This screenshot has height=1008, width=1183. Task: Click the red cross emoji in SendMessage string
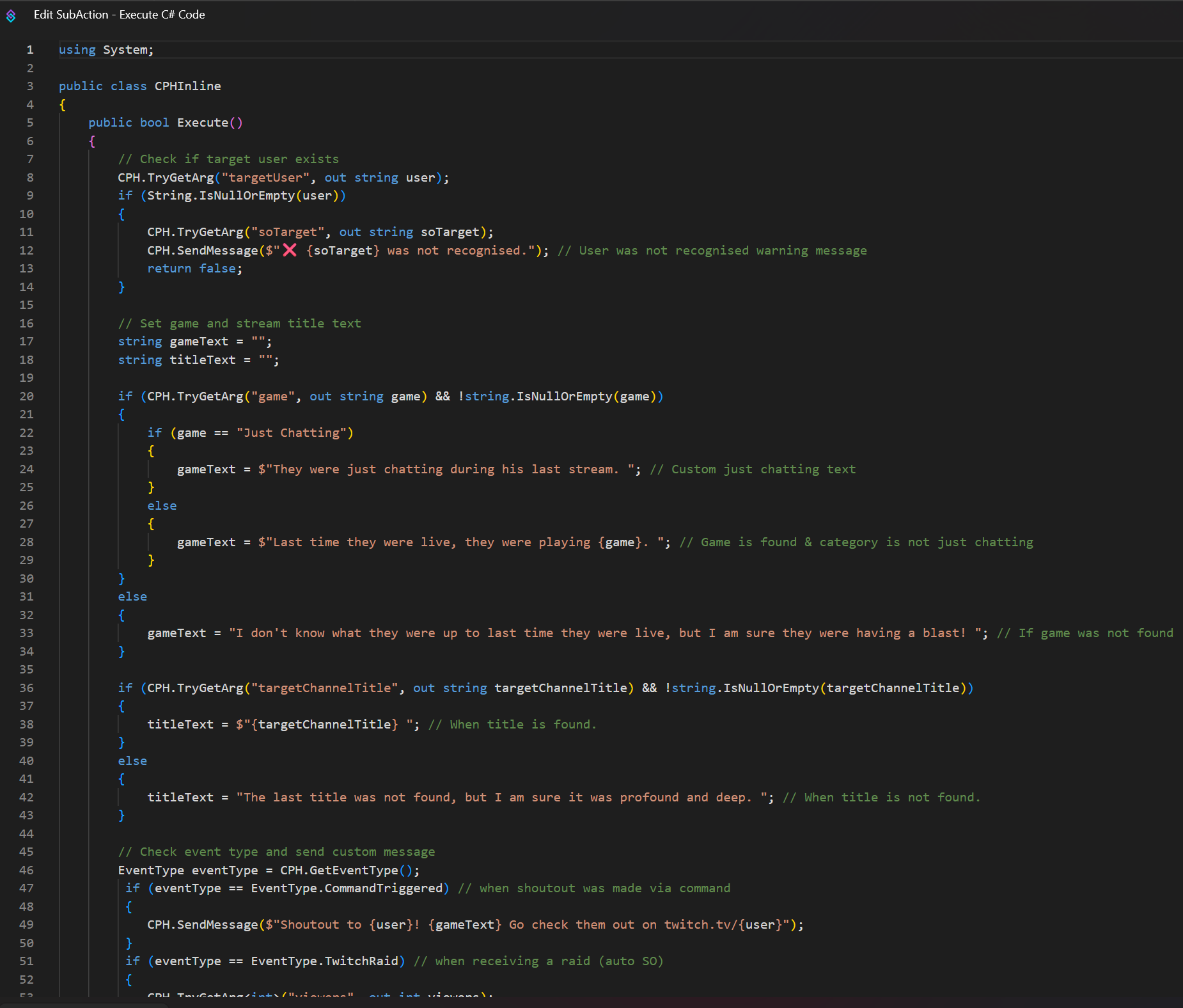[x=290, y=250]
